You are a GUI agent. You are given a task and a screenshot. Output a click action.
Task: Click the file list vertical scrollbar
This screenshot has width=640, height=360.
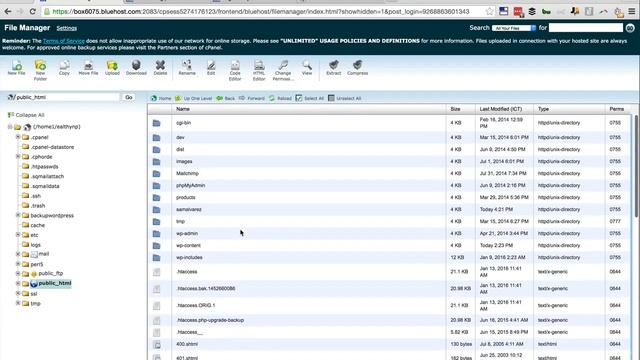point(636,165)
